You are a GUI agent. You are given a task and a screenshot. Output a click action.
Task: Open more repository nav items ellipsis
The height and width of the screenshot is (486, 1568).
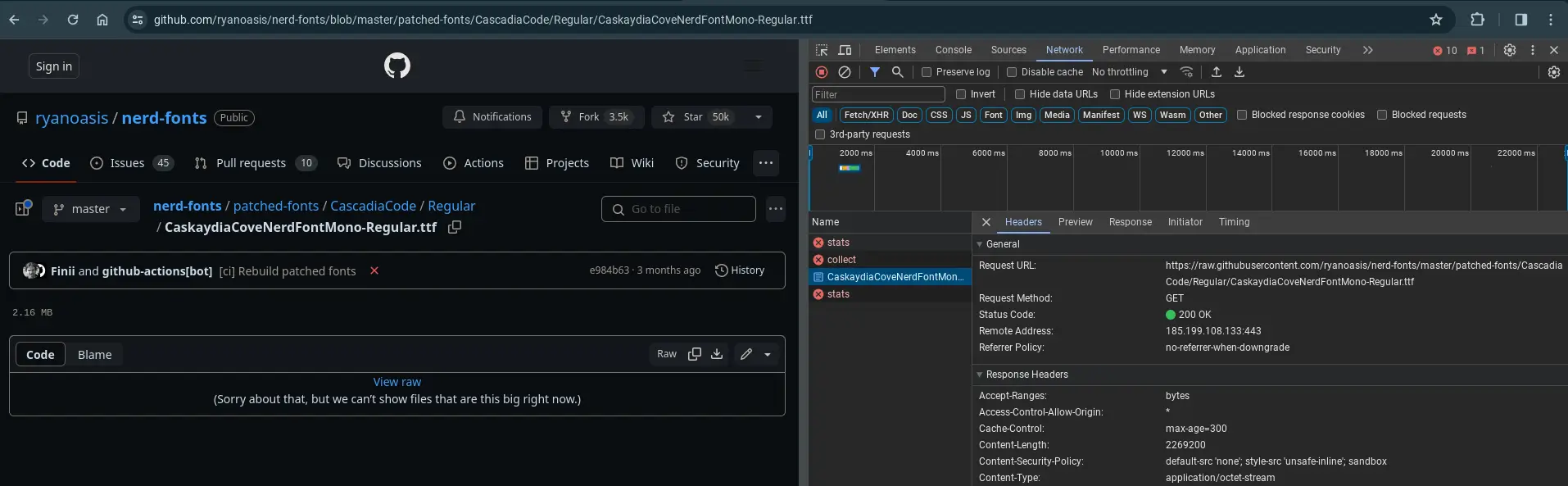(766, 163)
